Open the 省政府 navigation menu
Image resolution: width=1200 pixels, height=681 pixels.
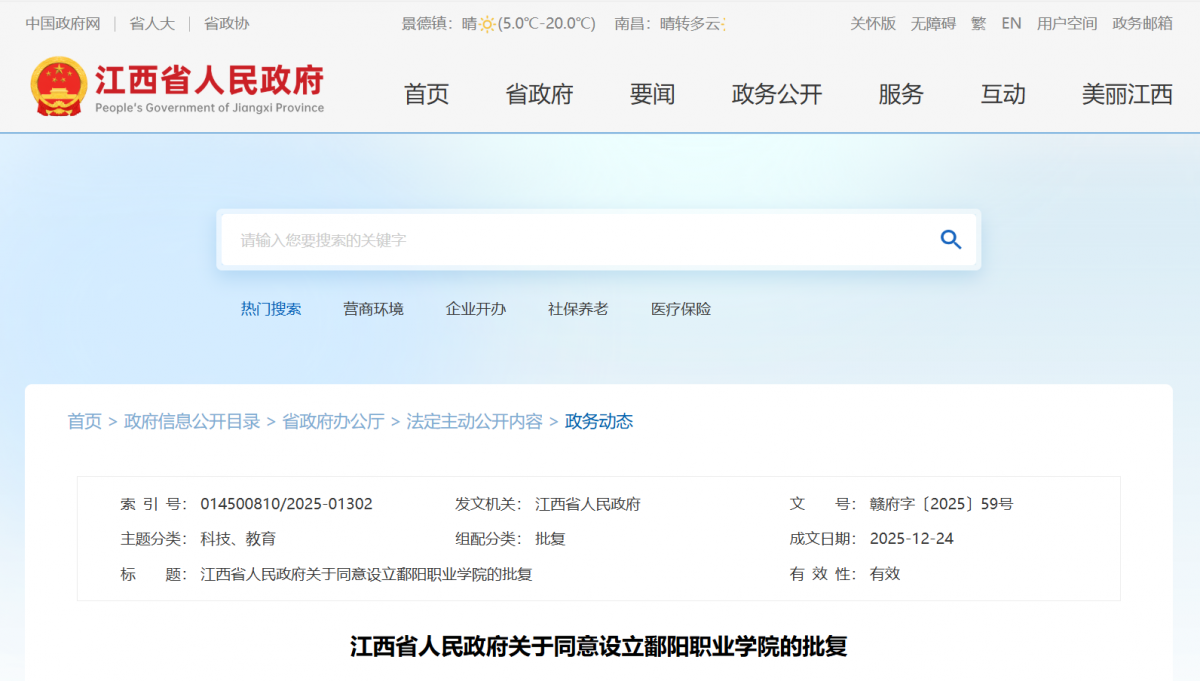coord(539,94)
